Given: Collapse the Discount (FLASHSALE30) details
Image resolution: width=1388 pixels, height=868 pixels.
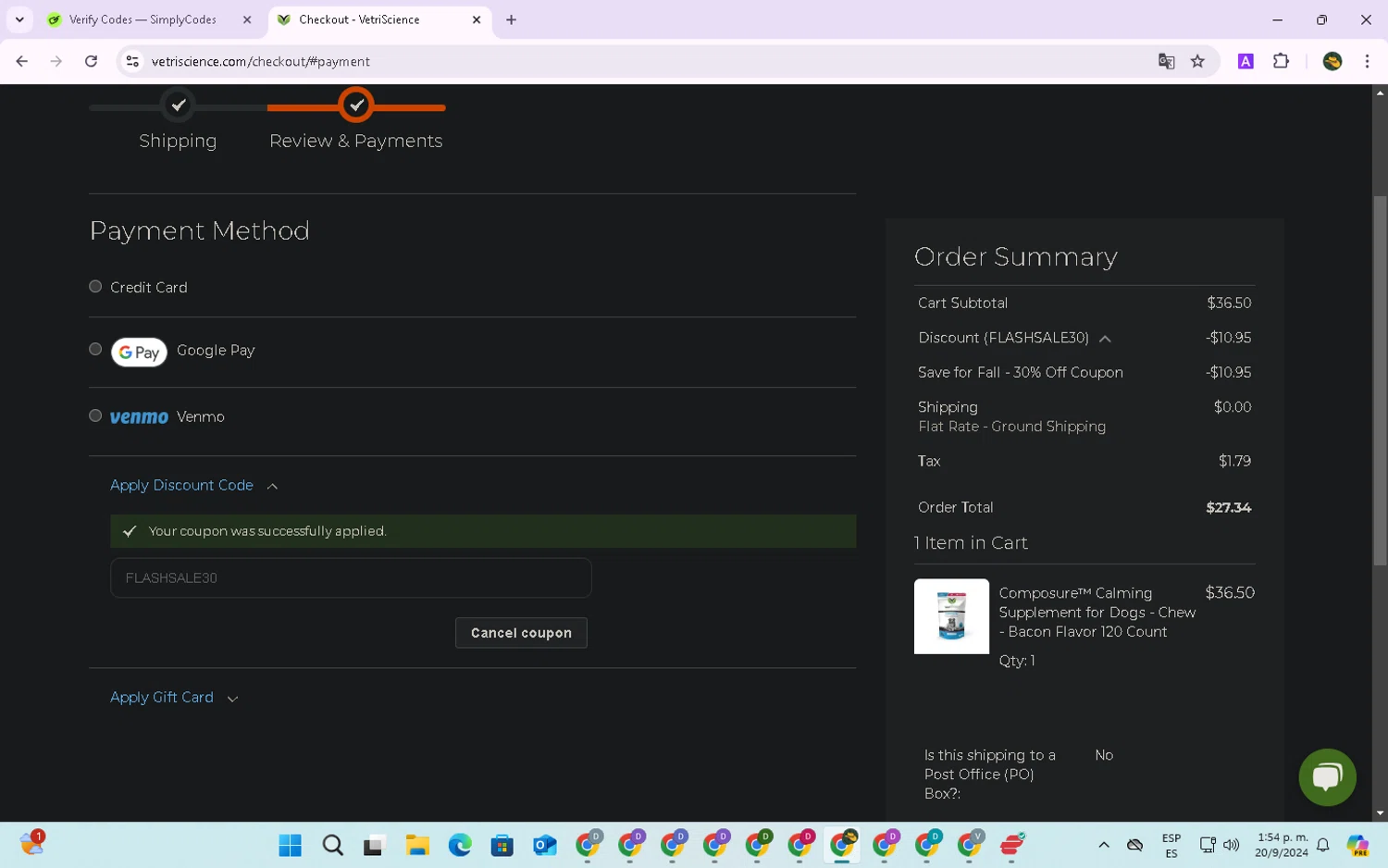Looking at the screenshot, I should coord(1105,339).
